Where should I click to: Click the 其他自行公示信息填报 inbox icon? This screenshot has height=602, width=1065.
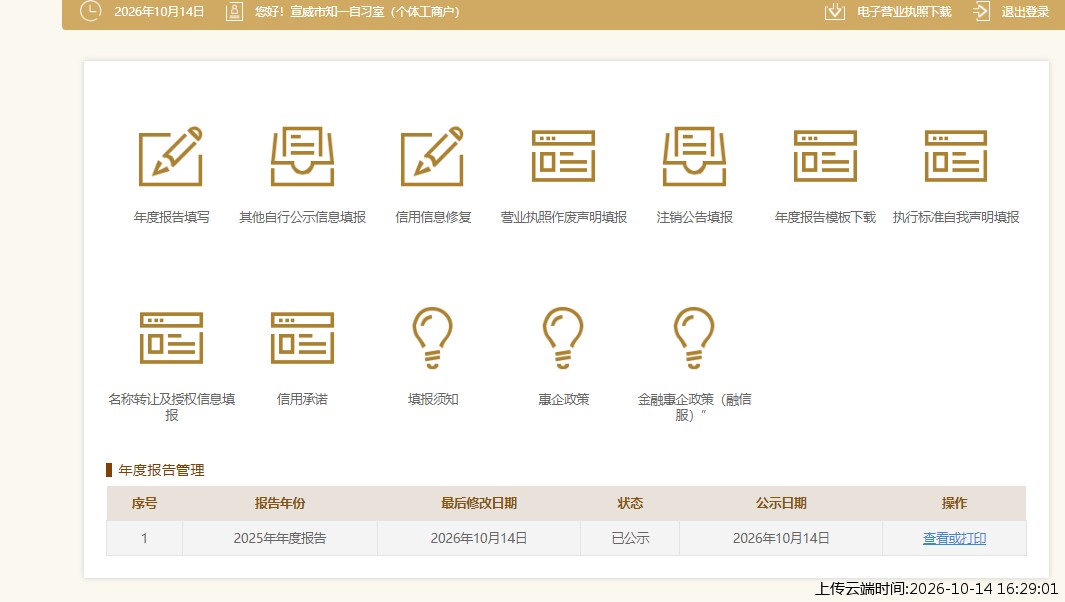(302, 156)
